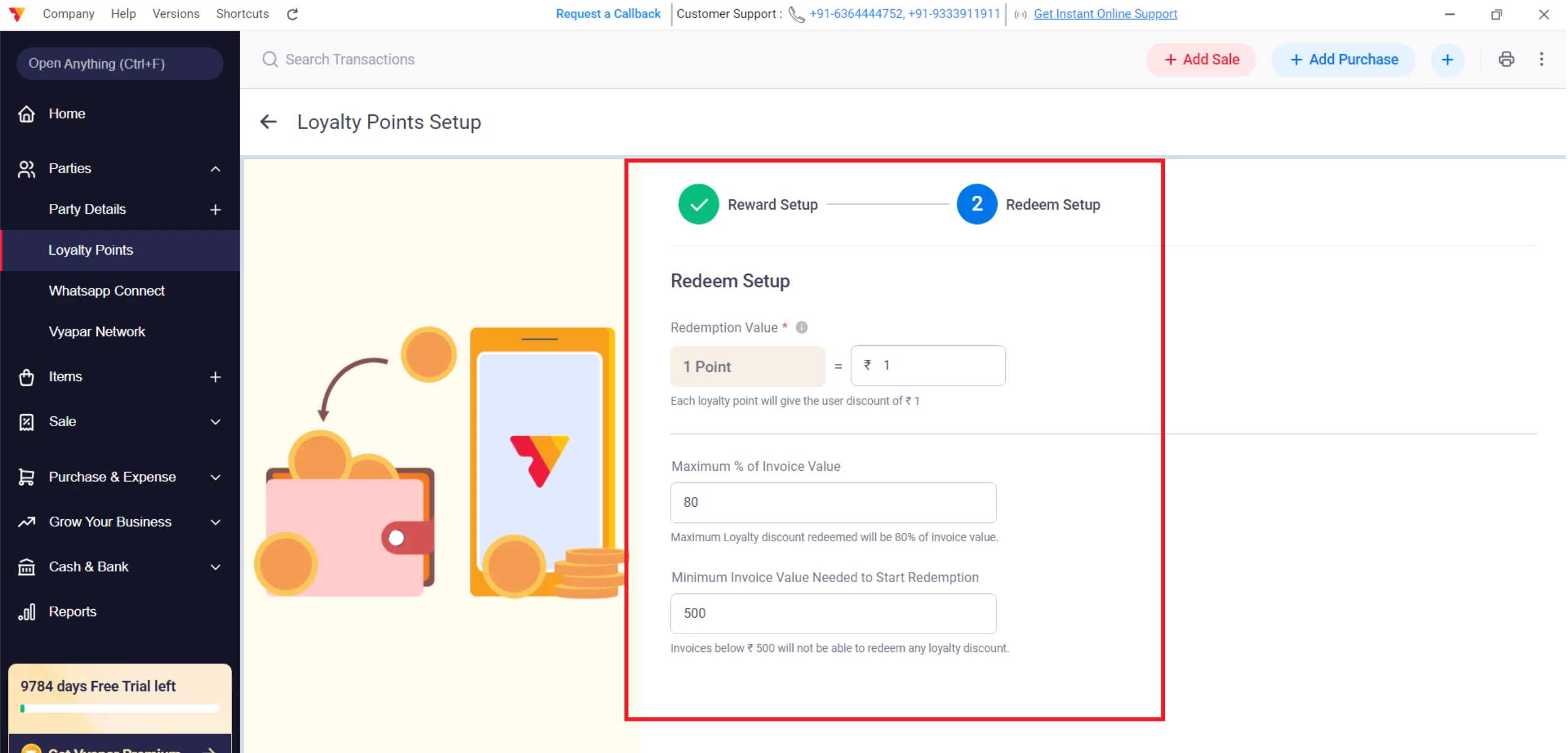Click the refresh icon near Shortcuts

[x=292, y=13]
